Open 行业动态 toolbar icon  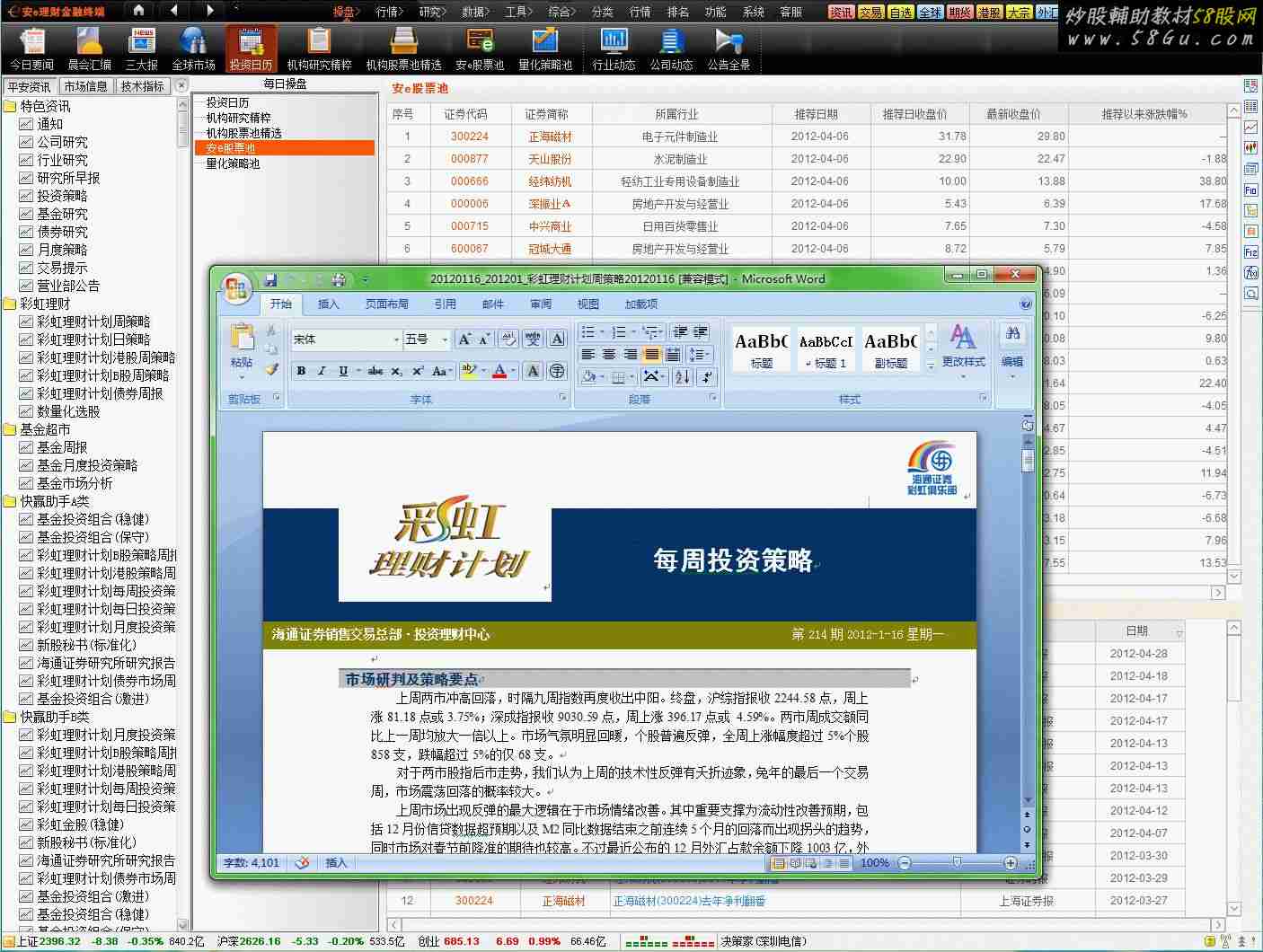click(614, 48)
